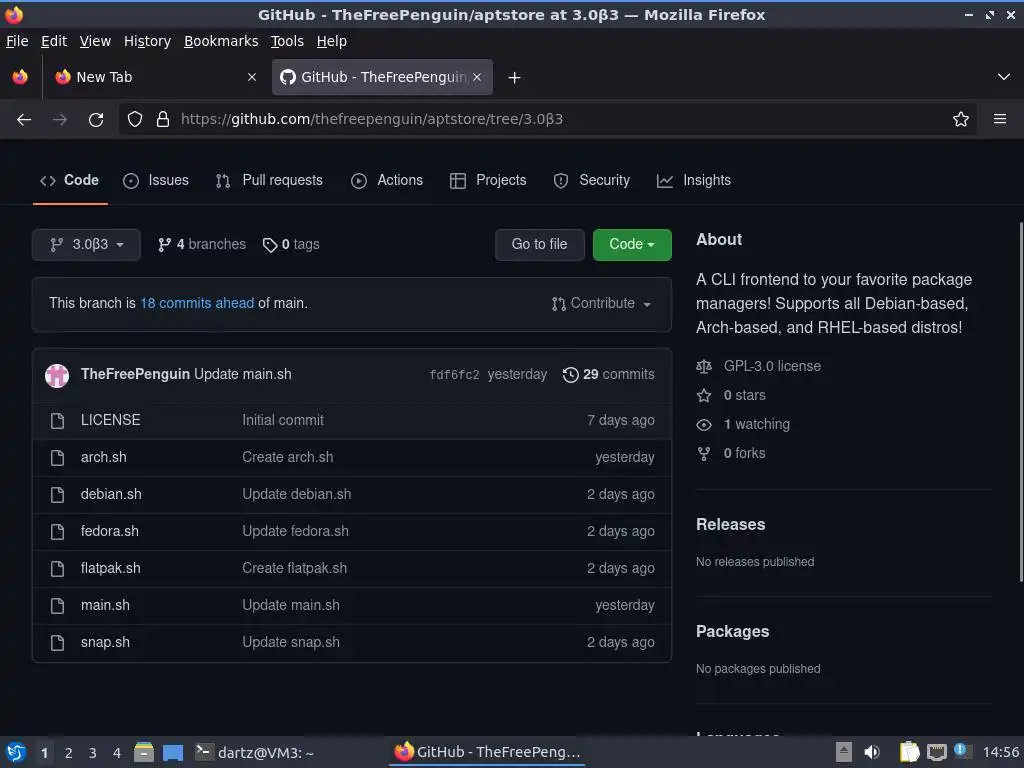Open the 18 commits ahead link
This screenshot has height=768, width=1024.
pos(197,303)
